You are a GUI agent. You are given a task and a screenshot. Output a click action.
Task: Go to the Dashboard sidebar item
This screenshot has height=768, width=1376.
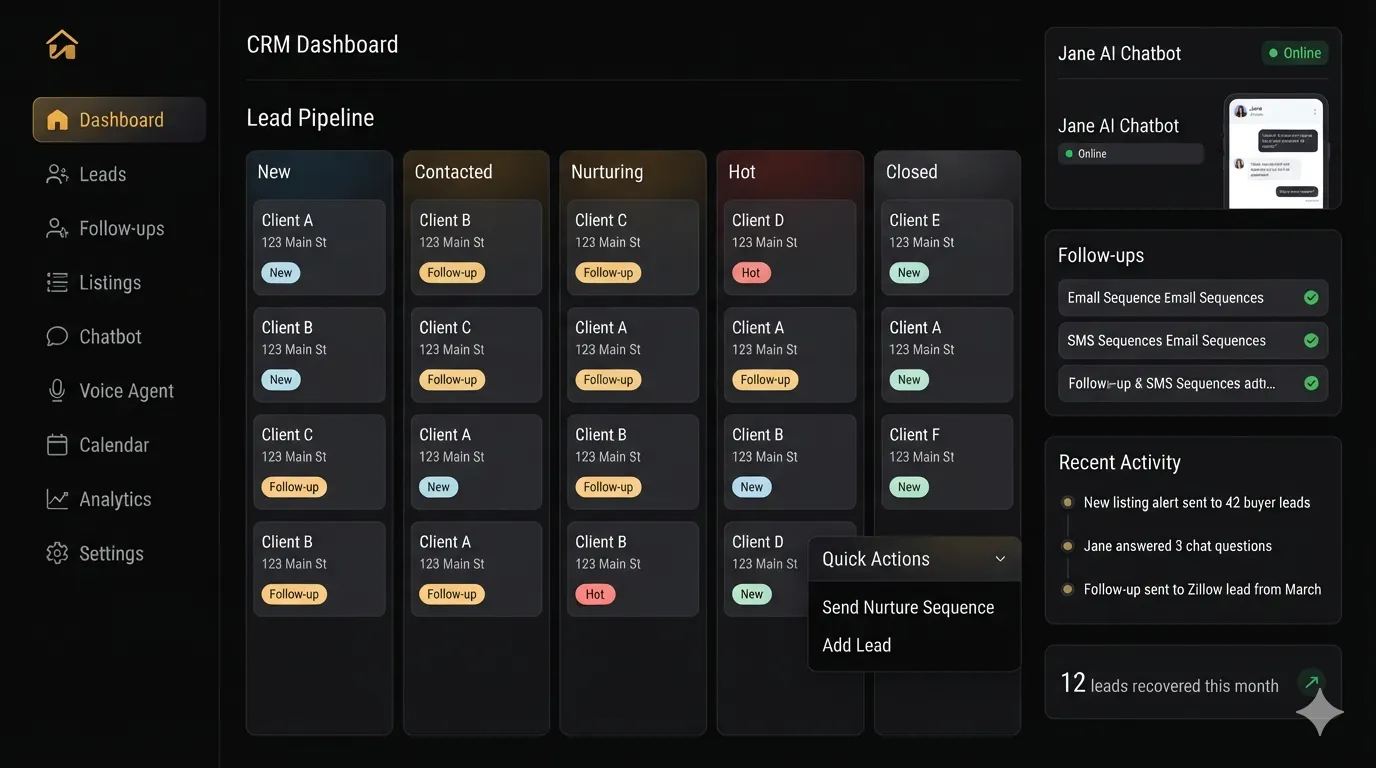tap(119, 120)
